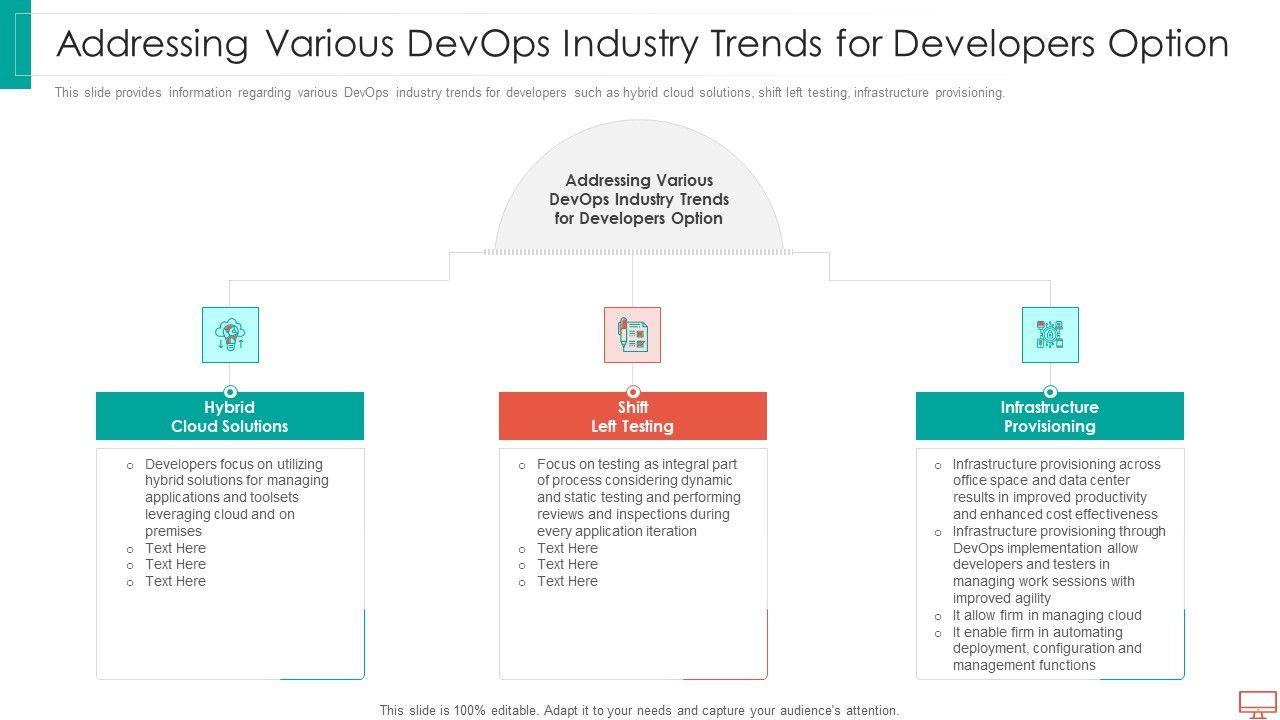
Task: Click the presentation screen icon in bottom corner
Action: tap(1257, 704)
